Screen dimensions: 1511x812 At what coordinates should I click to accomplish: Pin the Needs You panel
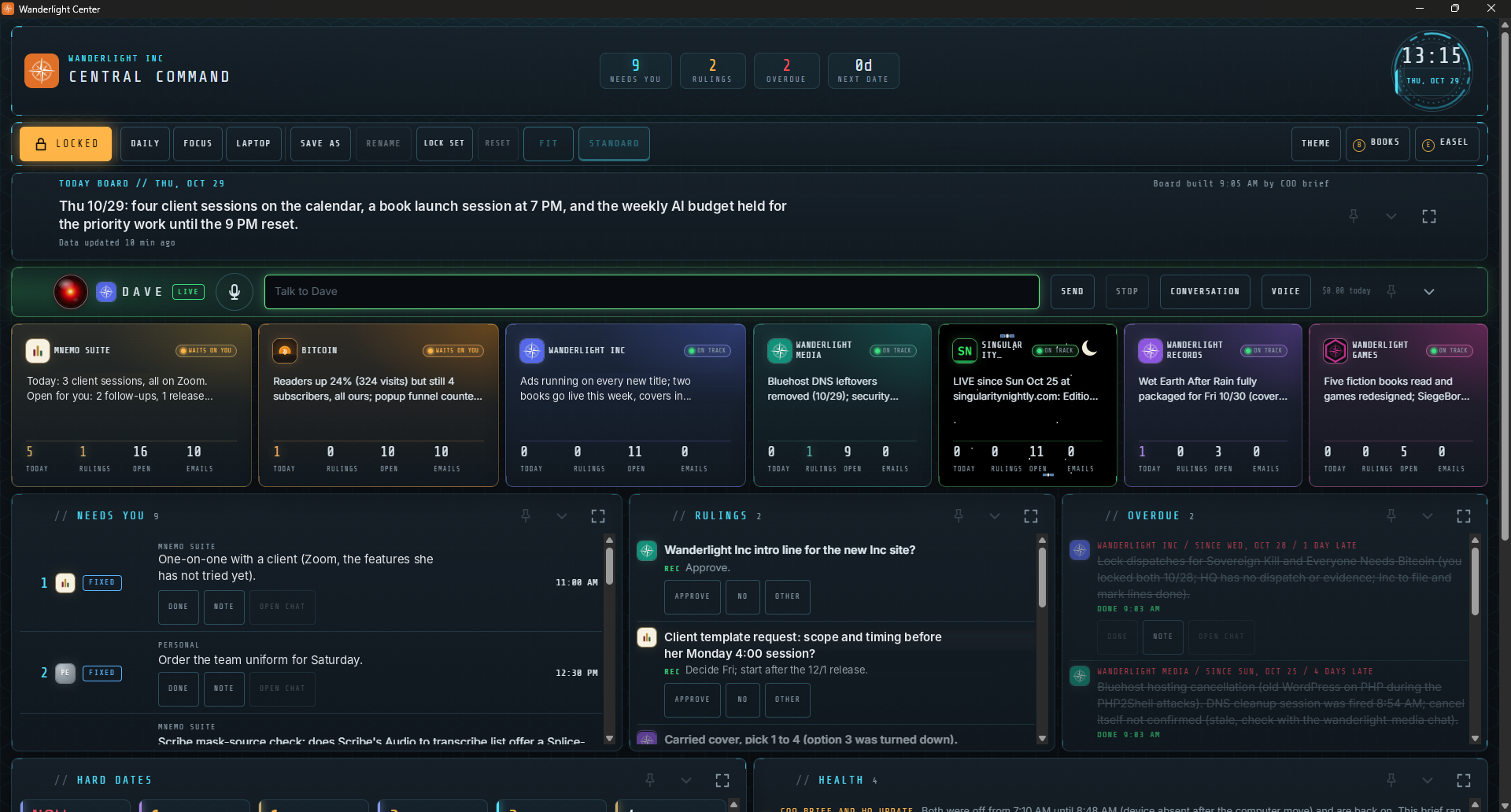pos(526,515)
